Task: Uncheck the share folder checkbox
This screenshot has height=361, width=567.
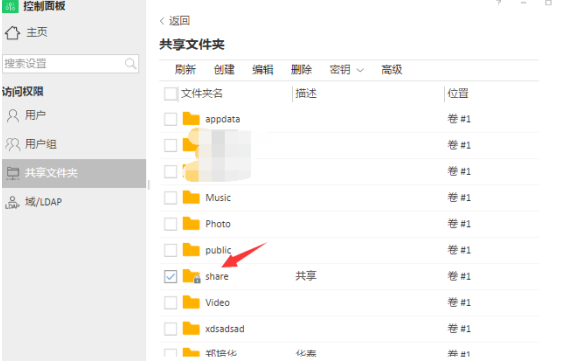Action: point(170,276)
